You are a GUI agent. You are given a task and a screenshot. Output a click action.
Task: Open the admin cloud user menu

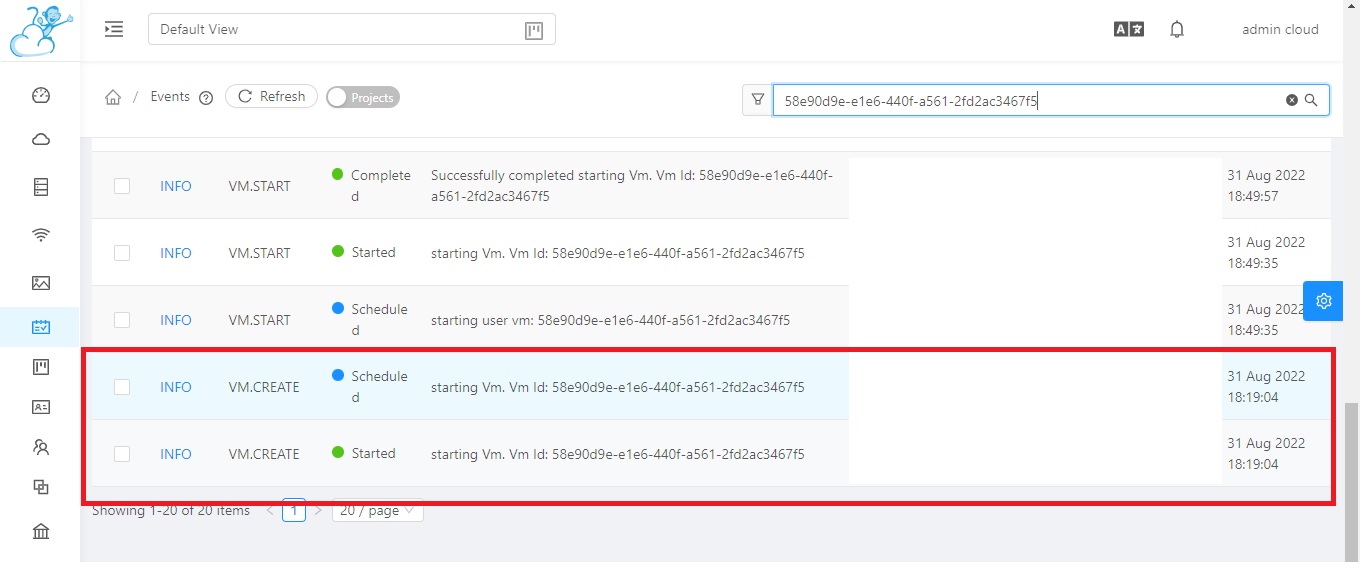coord(1280,29)
